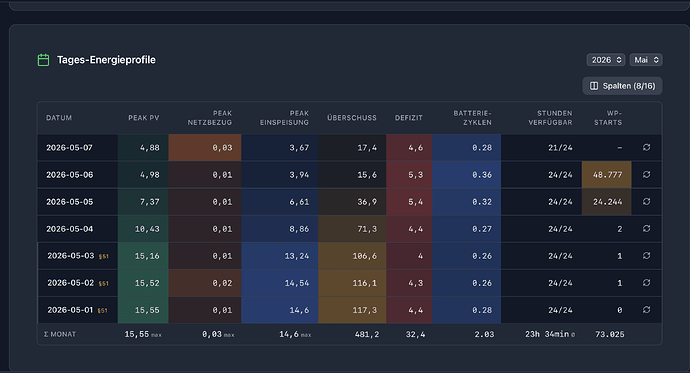Click the Peak PV value 15,52
This screenshot has height=373, width=690.
point(147,283)
